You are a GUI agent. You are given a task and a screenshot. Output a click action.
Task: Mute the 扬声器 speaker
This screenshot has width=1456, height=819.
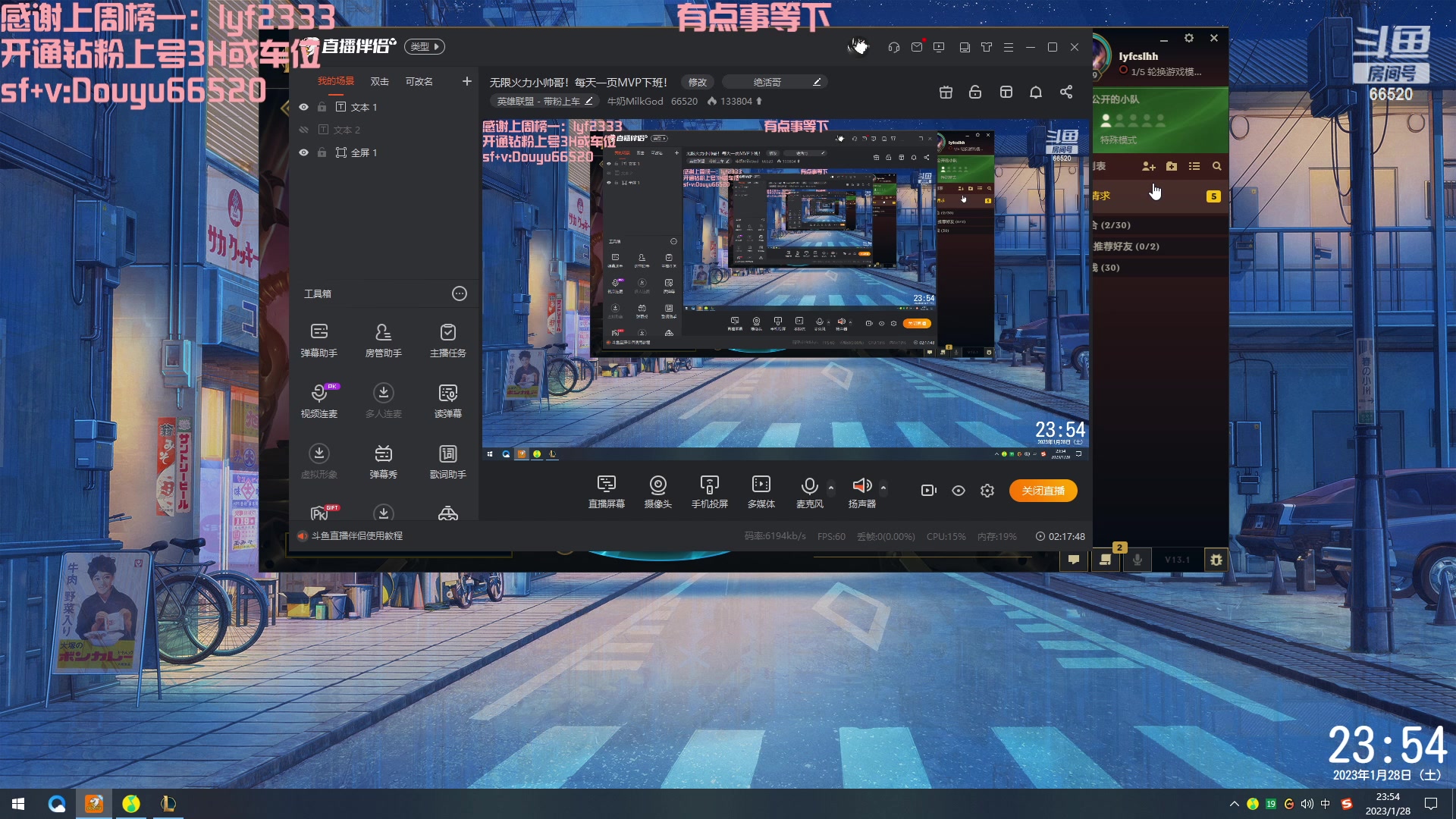pyautogui.click(x=861, y=491)
